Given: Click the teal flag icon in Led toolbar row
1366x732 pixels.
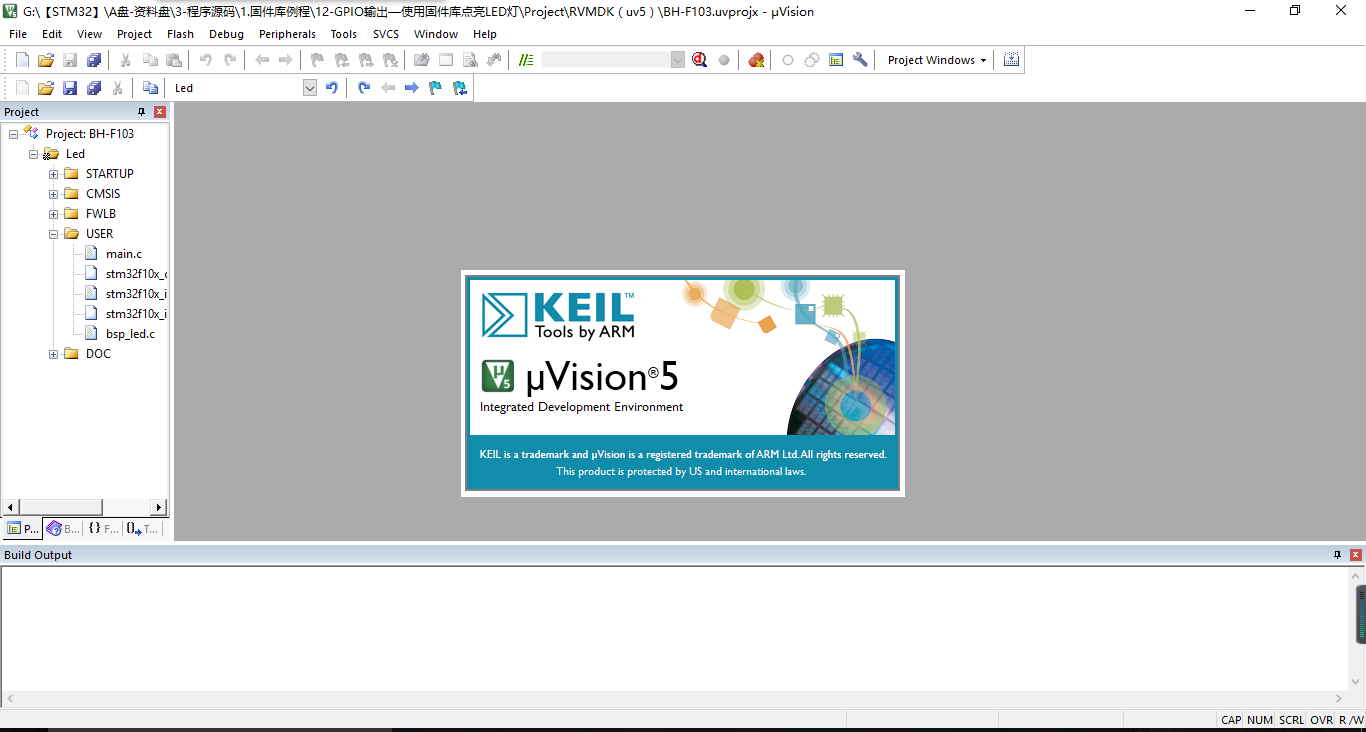Looking at the screenshot, I should tap(435, 88).
